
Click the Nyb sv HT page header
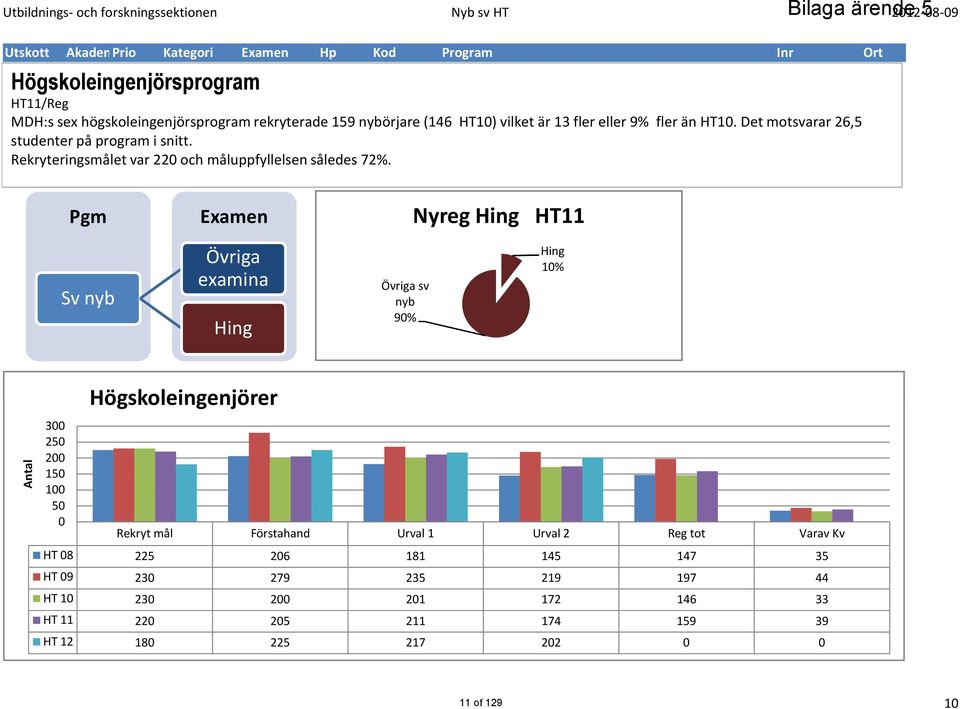tap(479, 13)
